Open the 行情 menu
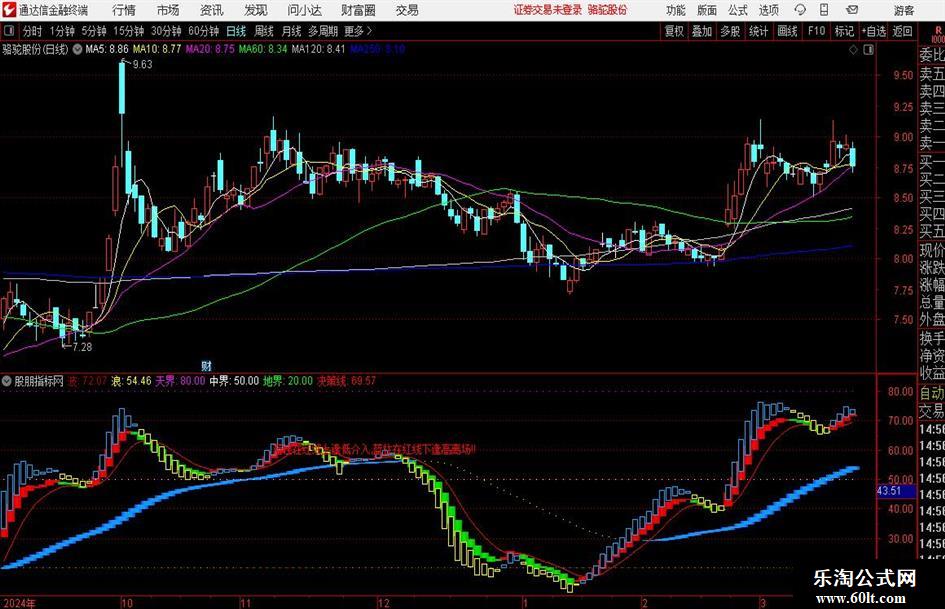Screen dimensions: 945x609 (124, 10)
